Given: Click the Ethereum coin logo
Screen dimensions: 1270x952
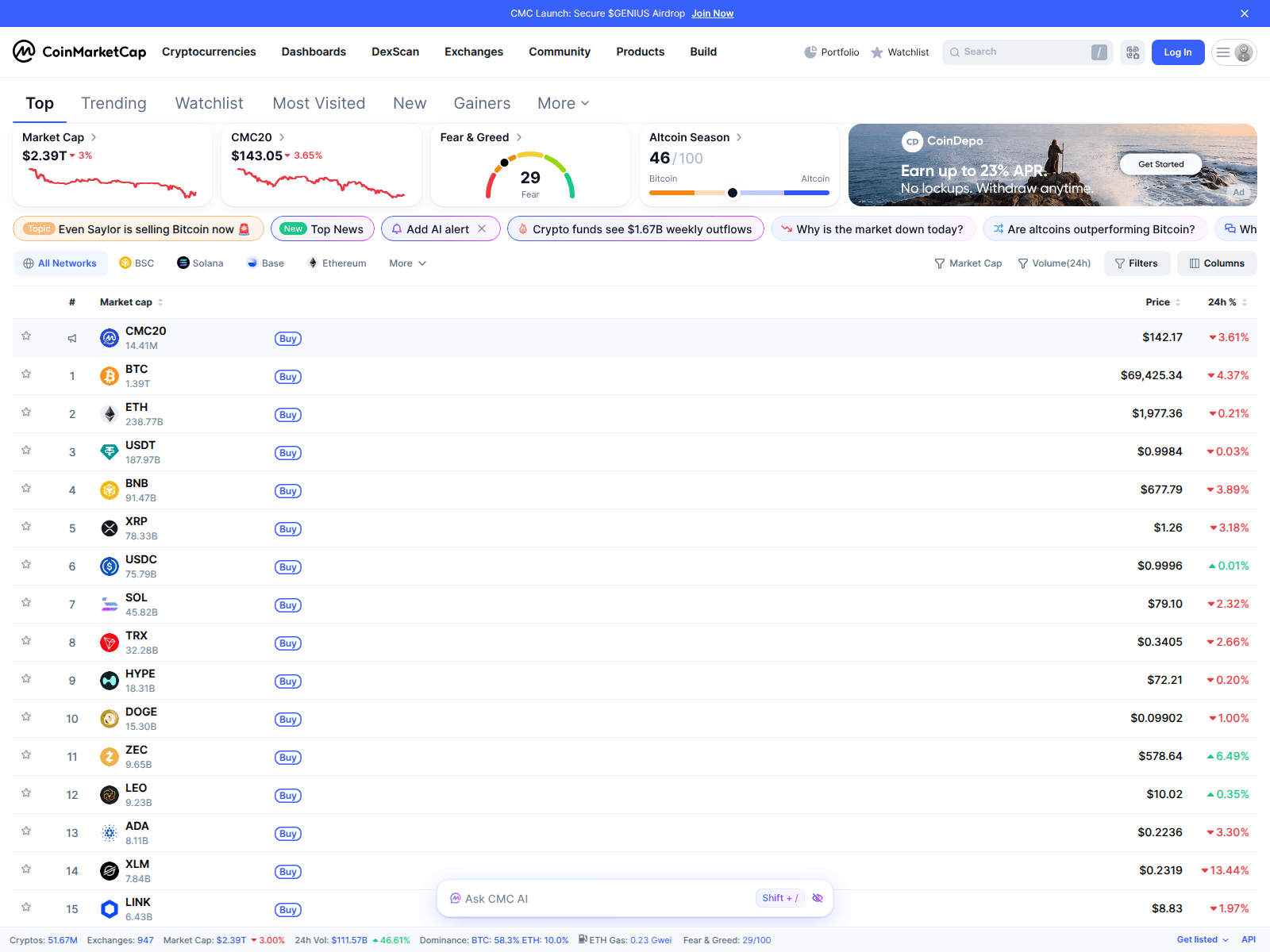Looking at the screenshot, I should [110, 414].
